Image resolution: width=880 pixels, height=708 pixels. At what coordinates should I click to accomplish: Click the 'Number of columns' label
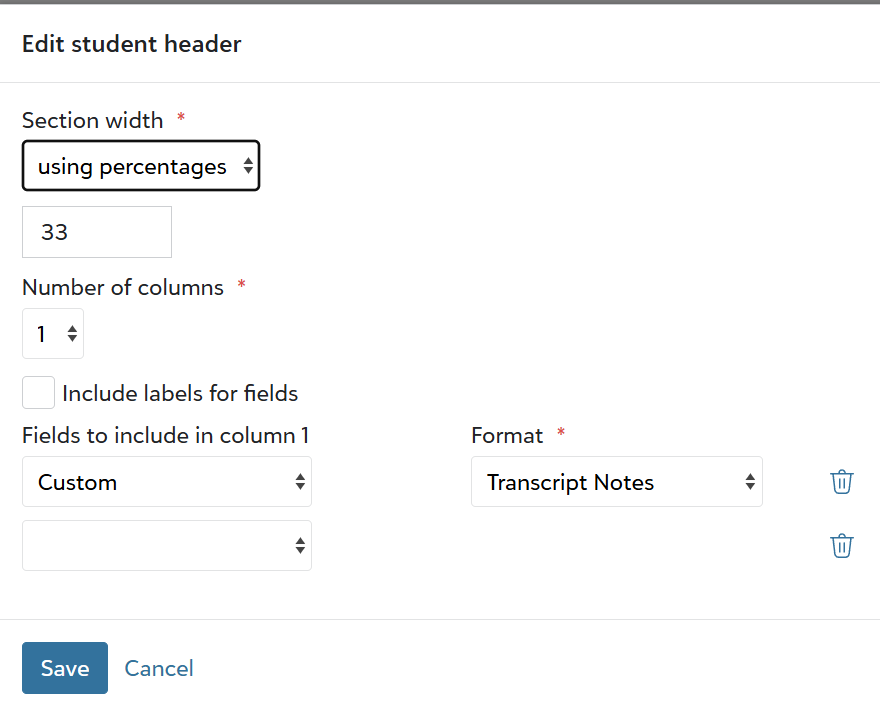[x=123, y=287]
